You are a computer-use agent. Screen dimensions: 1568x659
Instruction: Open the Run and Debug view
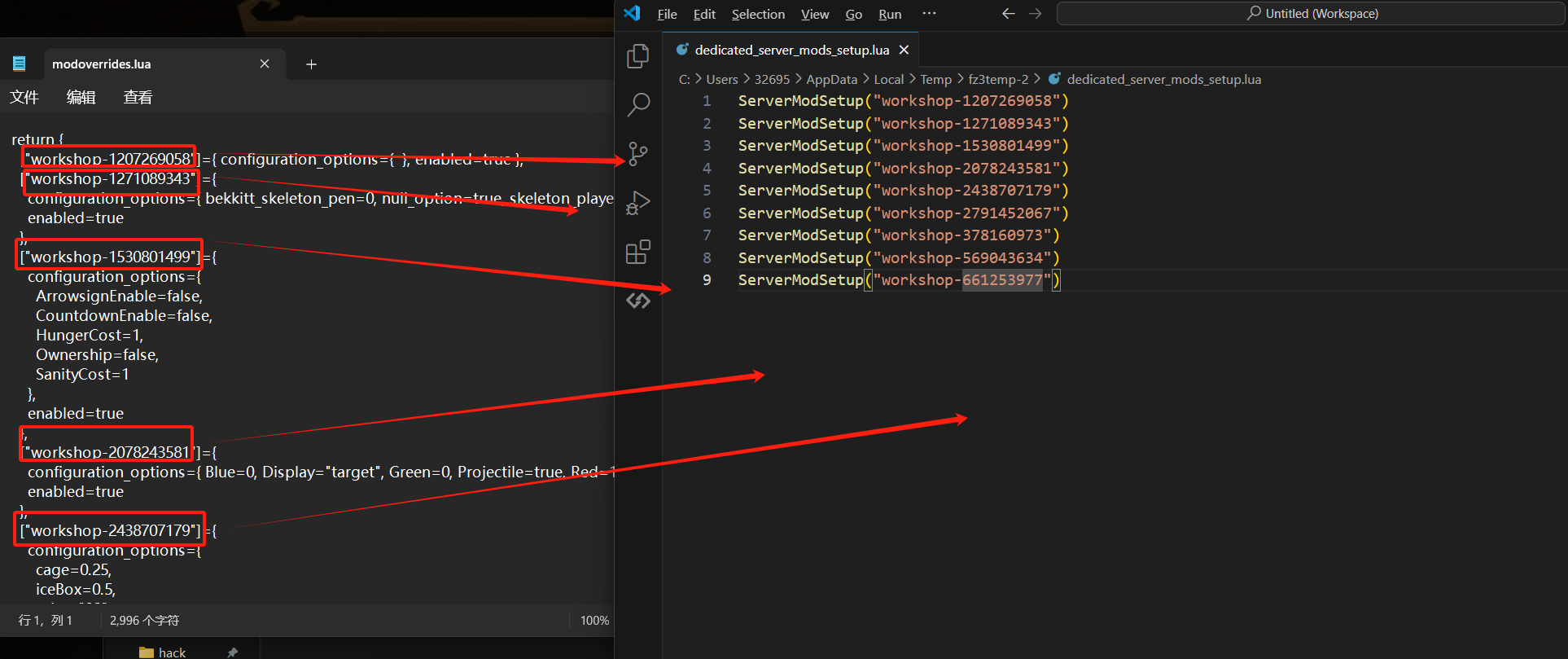(638, 203)
